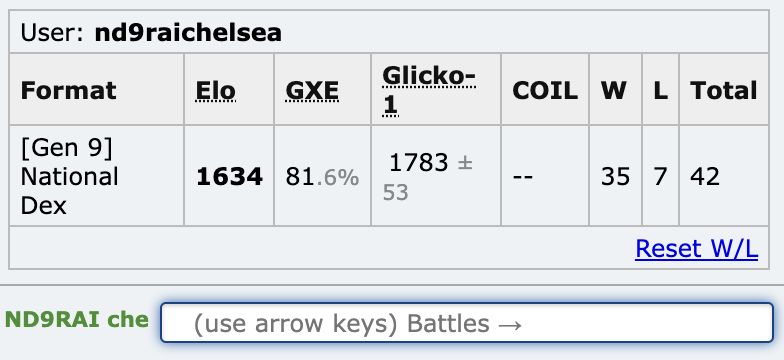Click the Reset W/L link
The image size is (784, 360).
(x=696, y=248)
